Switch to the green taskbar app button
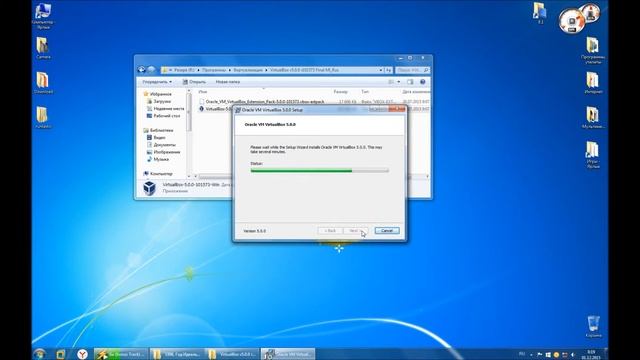640x360 pixels. point(121,354)
